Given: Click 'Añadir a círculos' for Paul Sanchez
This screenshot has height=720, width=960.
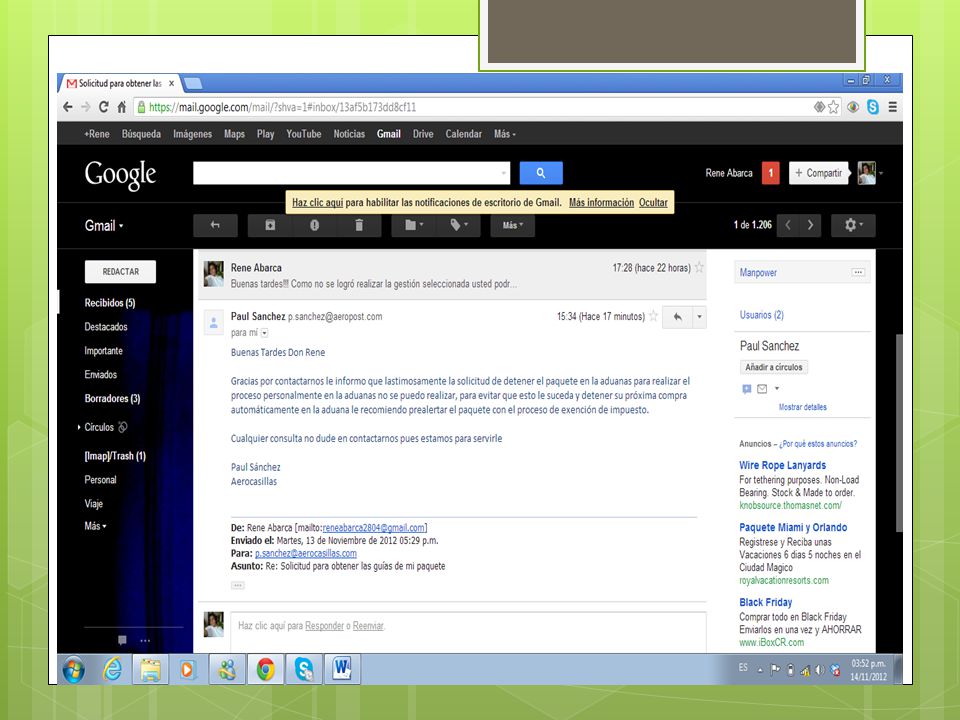Looking at the screenshot, I should [774, 367].
